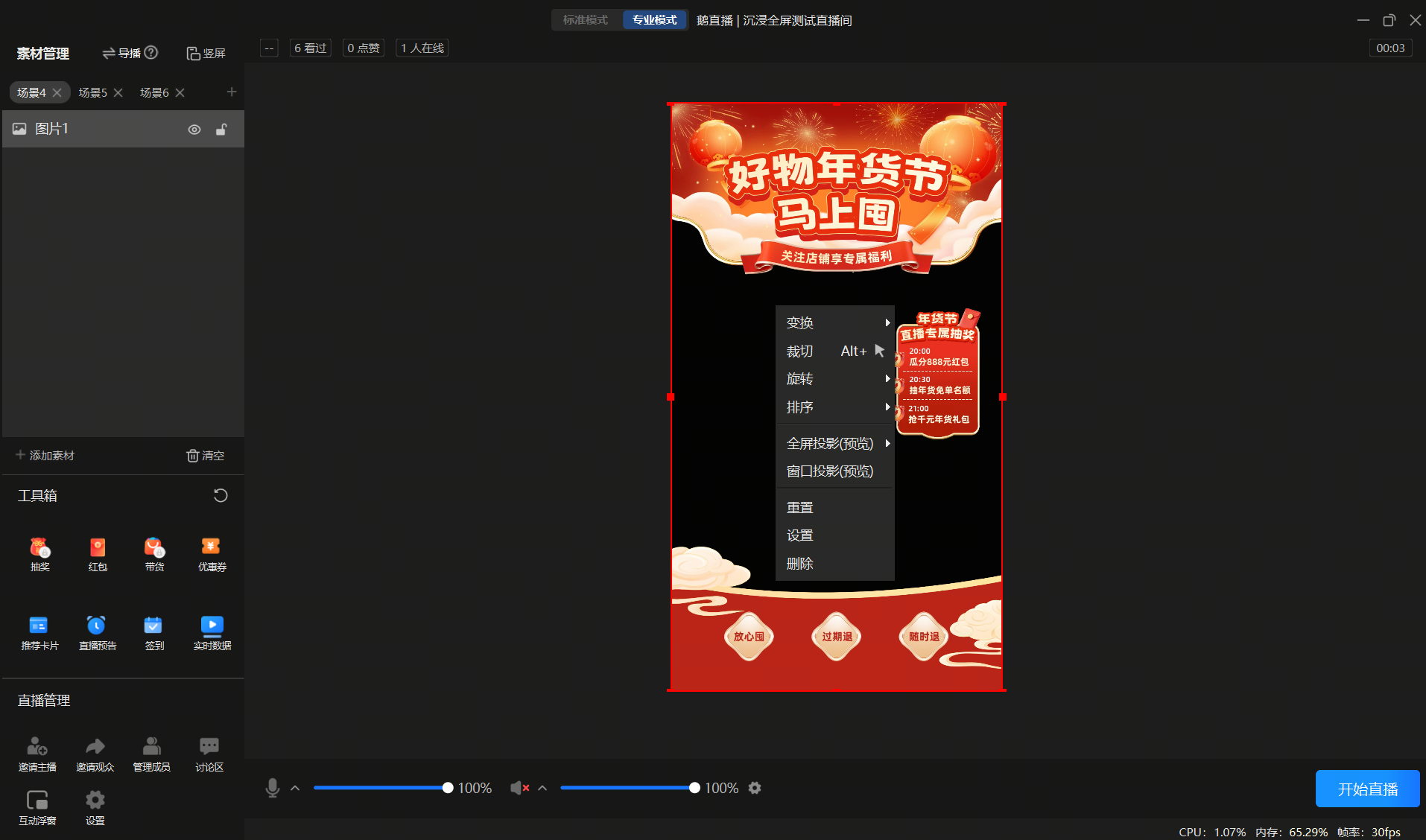1426x840 pixels.
Task: Open the 红包 red packet tool
Action: 98,554
